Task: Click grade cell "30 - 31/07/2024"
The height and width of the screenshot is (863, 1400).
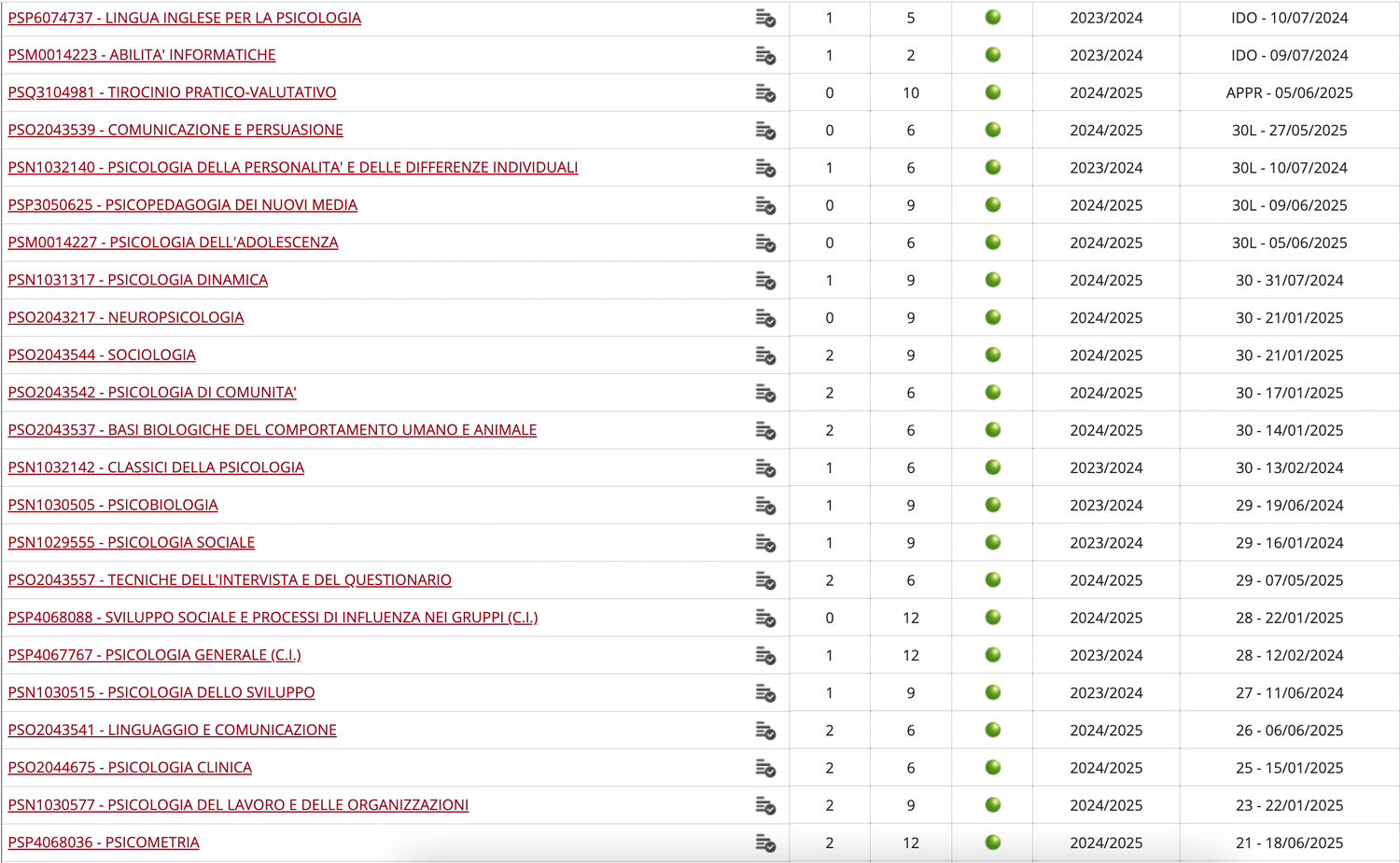Action: coord(1290,281)
